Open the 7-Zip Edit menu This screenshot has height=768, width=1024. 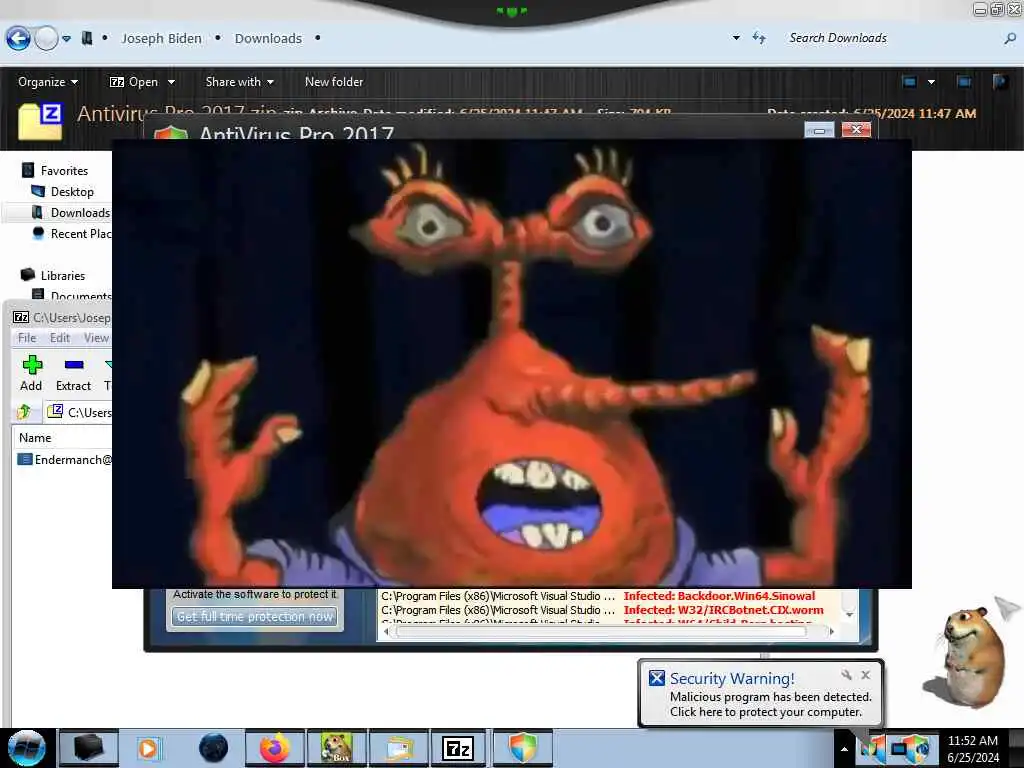click(x=59, y=338)
